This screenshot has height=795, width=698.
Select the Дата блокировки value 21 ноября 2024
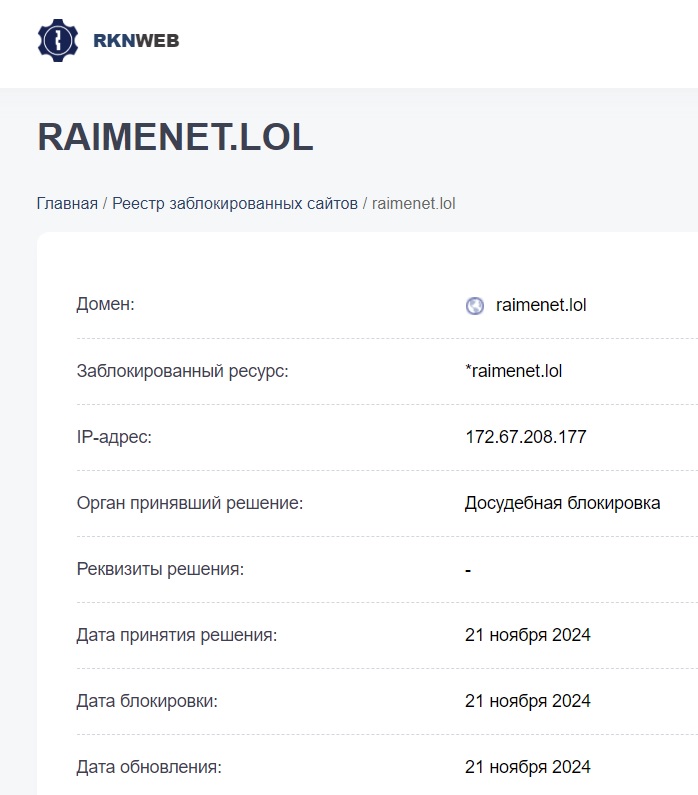(x=528, y=701)
